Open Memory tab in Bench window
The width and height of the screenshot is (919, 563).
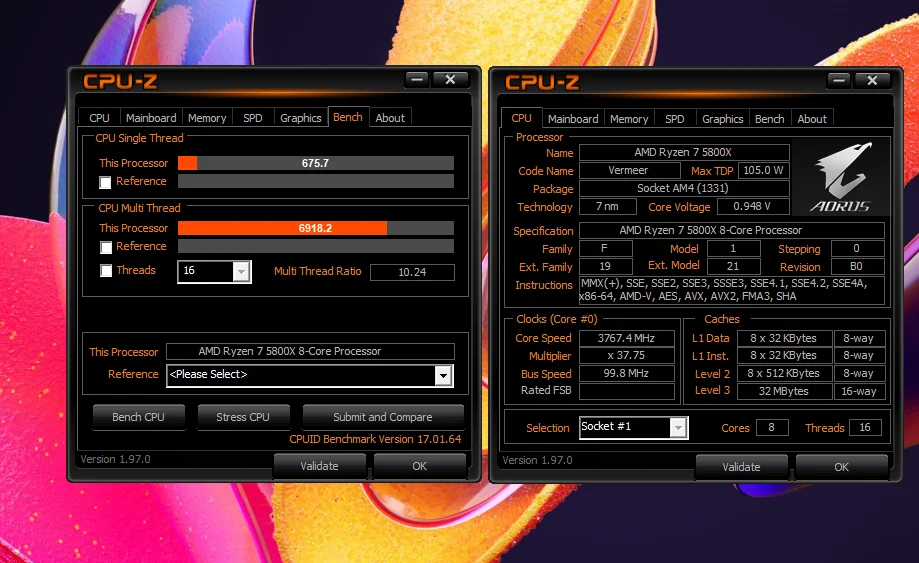pos(207,118)
